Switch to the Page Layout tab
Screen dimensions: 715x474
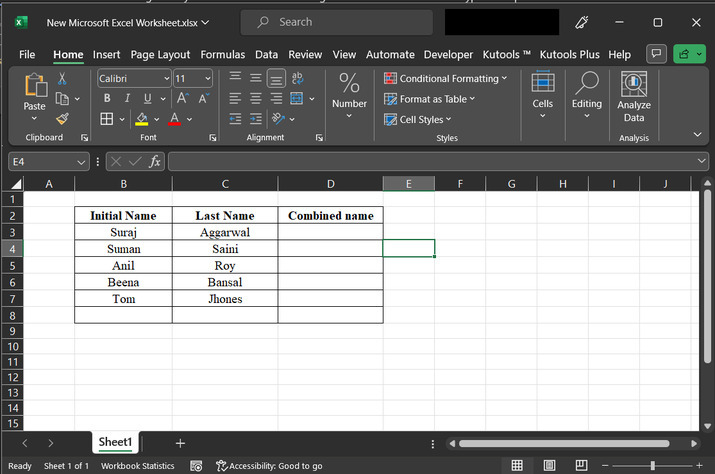(x=160, y=54)
